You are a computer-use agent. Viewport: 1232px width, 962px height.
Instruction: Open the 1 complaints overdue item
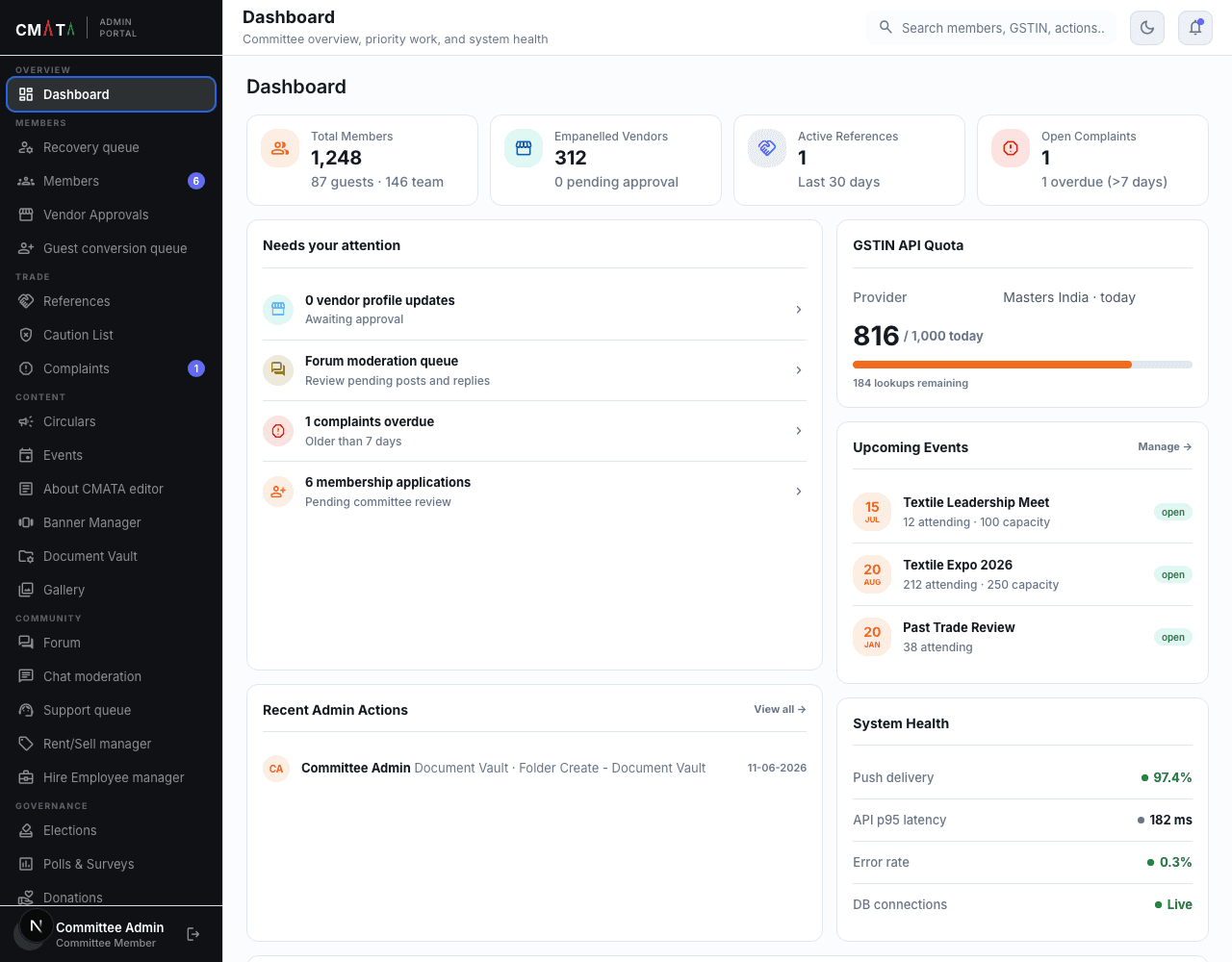pyautogui.click(x=534, y=431)
